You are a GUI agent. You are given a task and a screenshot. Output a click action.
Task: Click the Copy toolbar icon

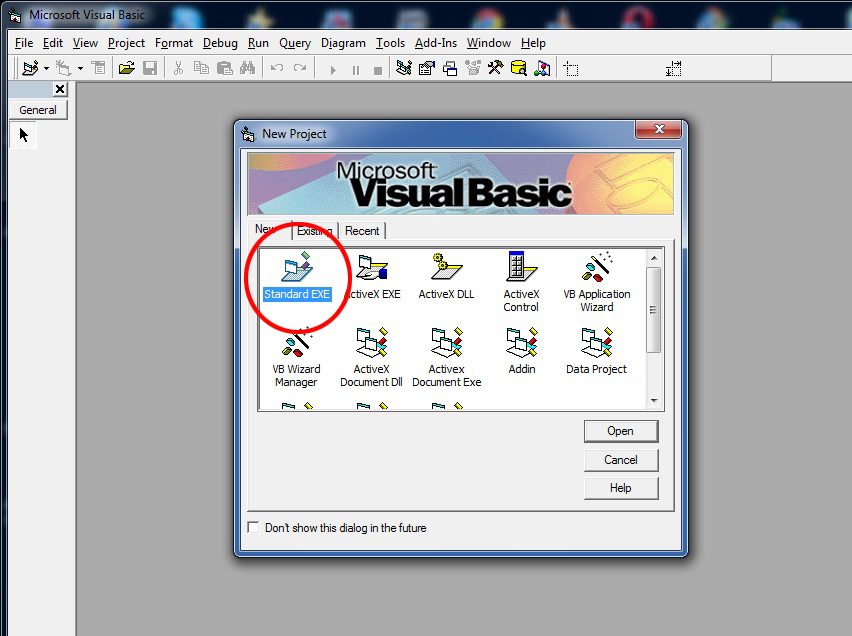pos(201,68)
